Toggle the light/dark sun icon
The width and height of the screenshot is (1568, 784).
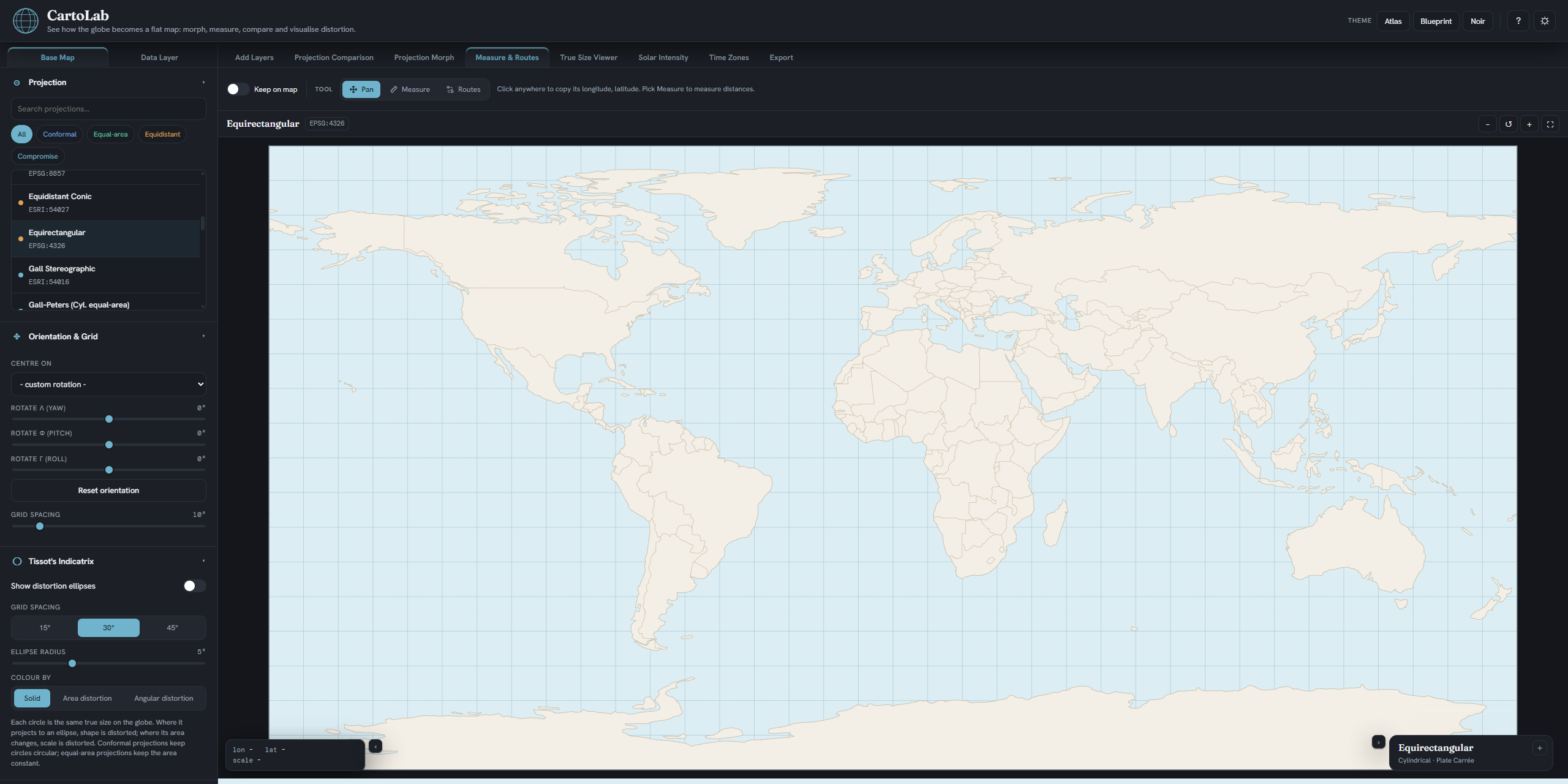1545,21
